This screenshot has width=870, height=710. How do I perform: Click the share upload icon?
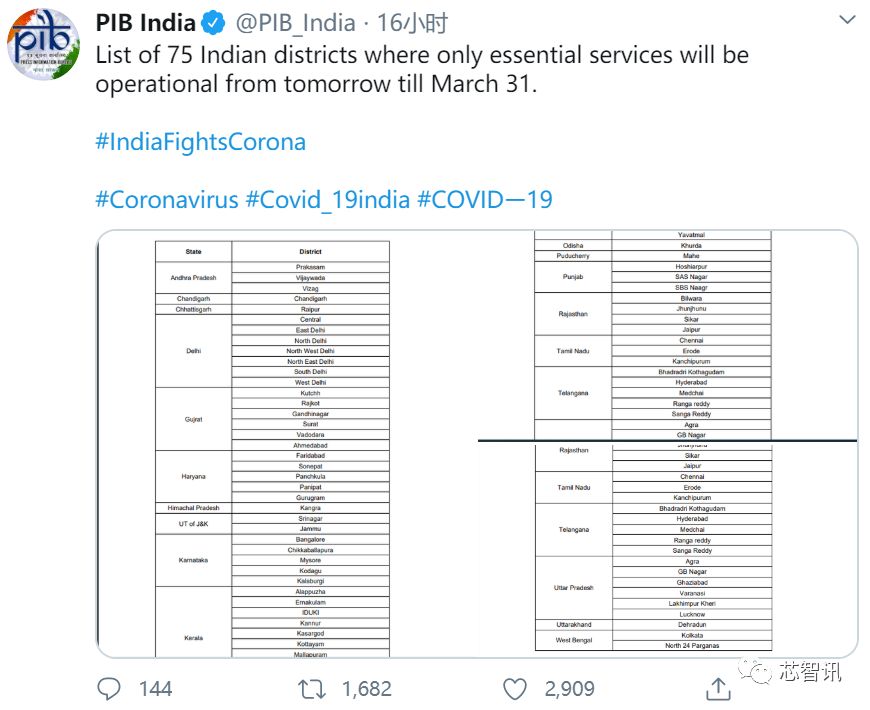(718, 688)
